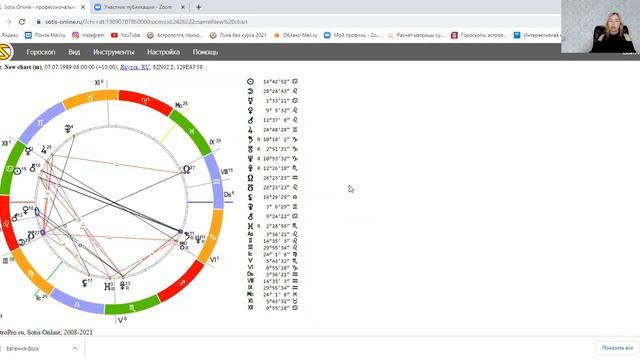Open the Почта Mail.ru bookmark

[x=45, y=35]
